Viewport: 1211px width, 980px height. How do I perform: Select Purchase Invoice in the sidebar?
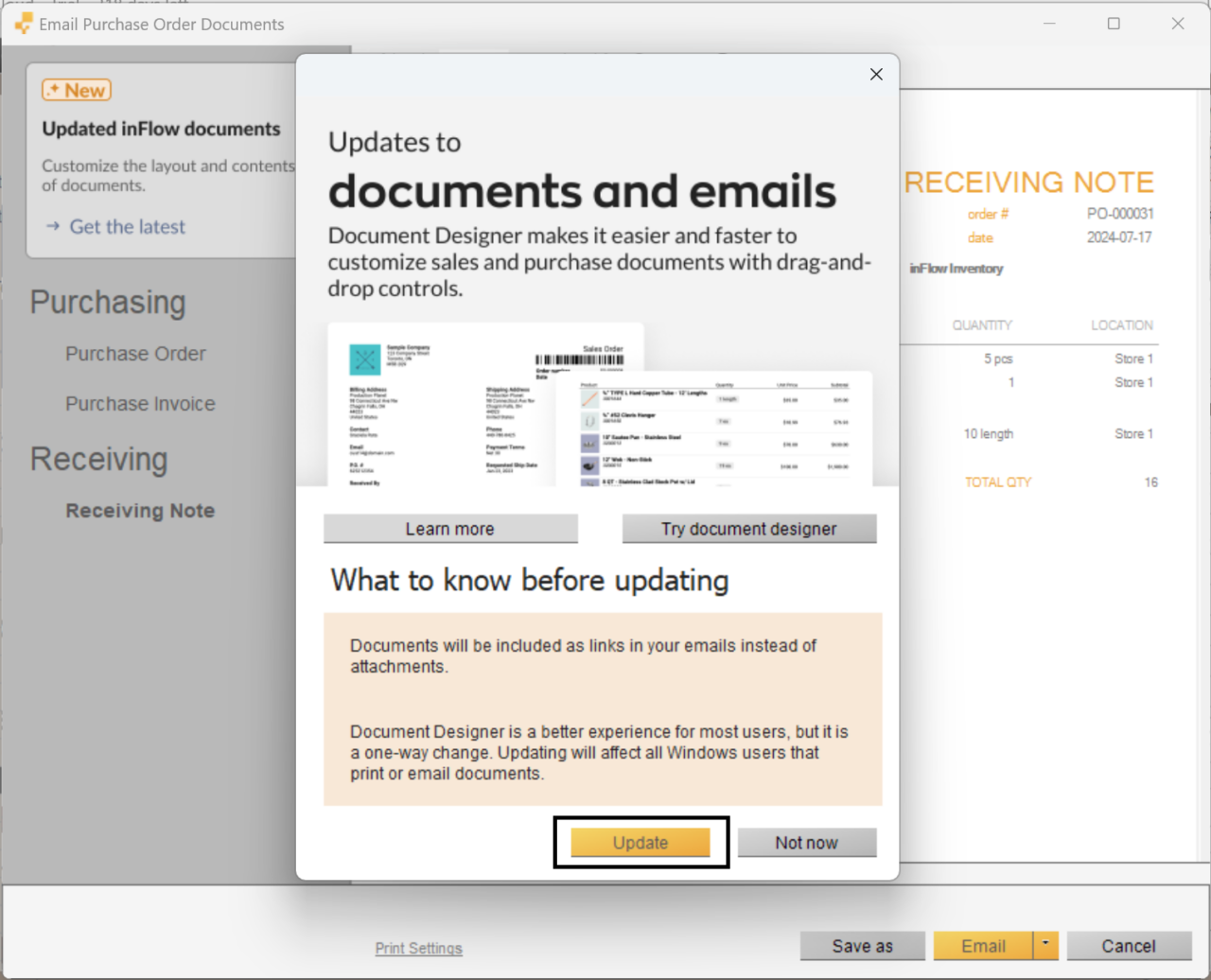(139, 403)
